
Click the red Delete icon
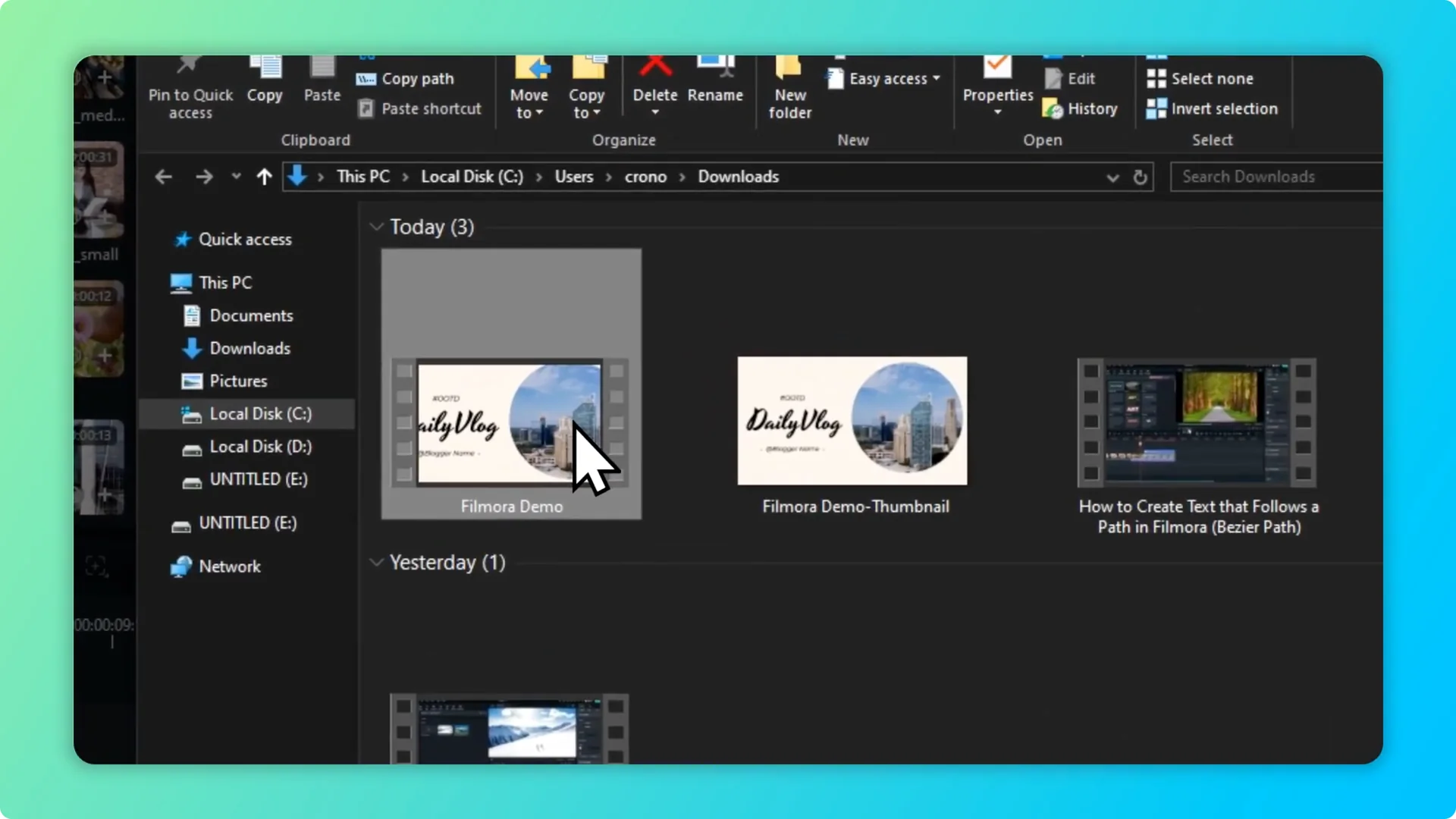click(655, 66)
